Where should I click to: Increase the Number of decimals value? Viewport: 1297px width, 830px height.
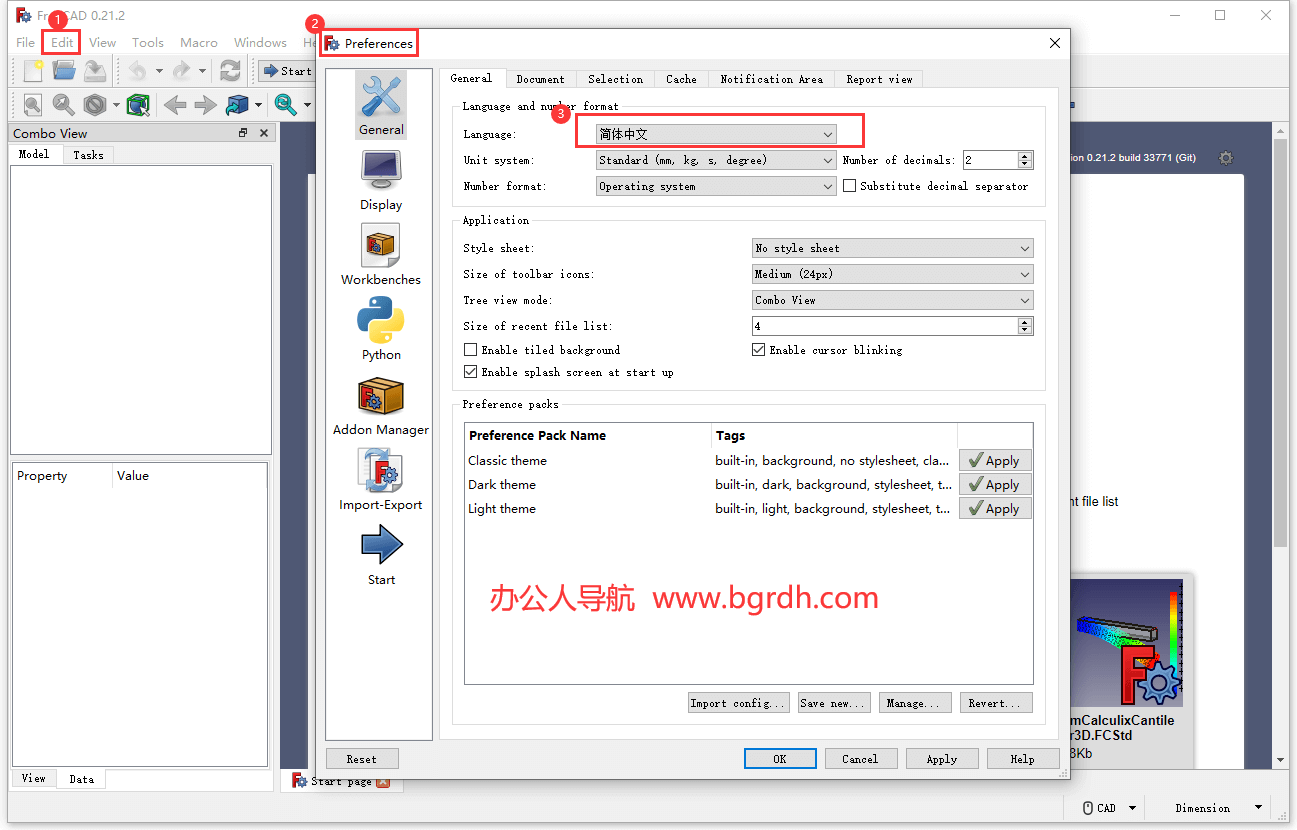(x=1025, y=156)
